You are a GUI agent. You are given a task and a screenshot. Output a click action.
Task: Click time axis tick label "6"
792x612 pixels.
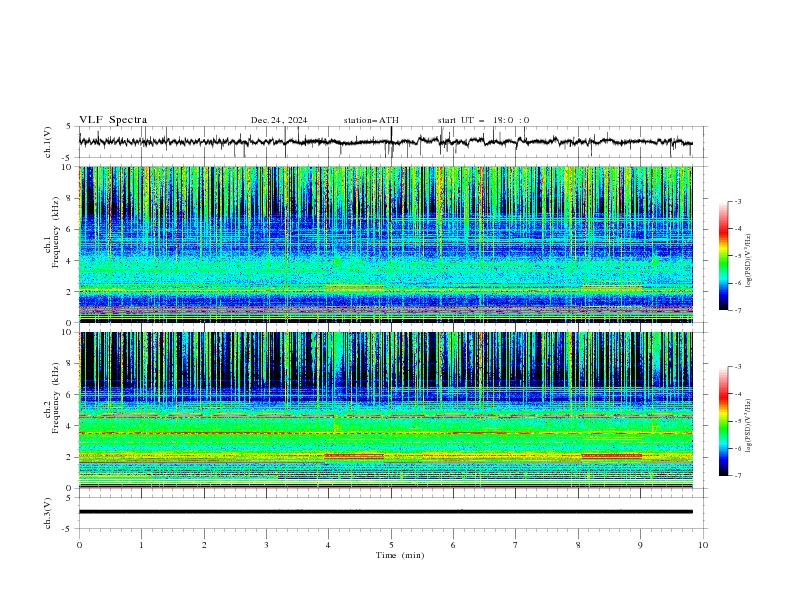click(x=453, y=545)
